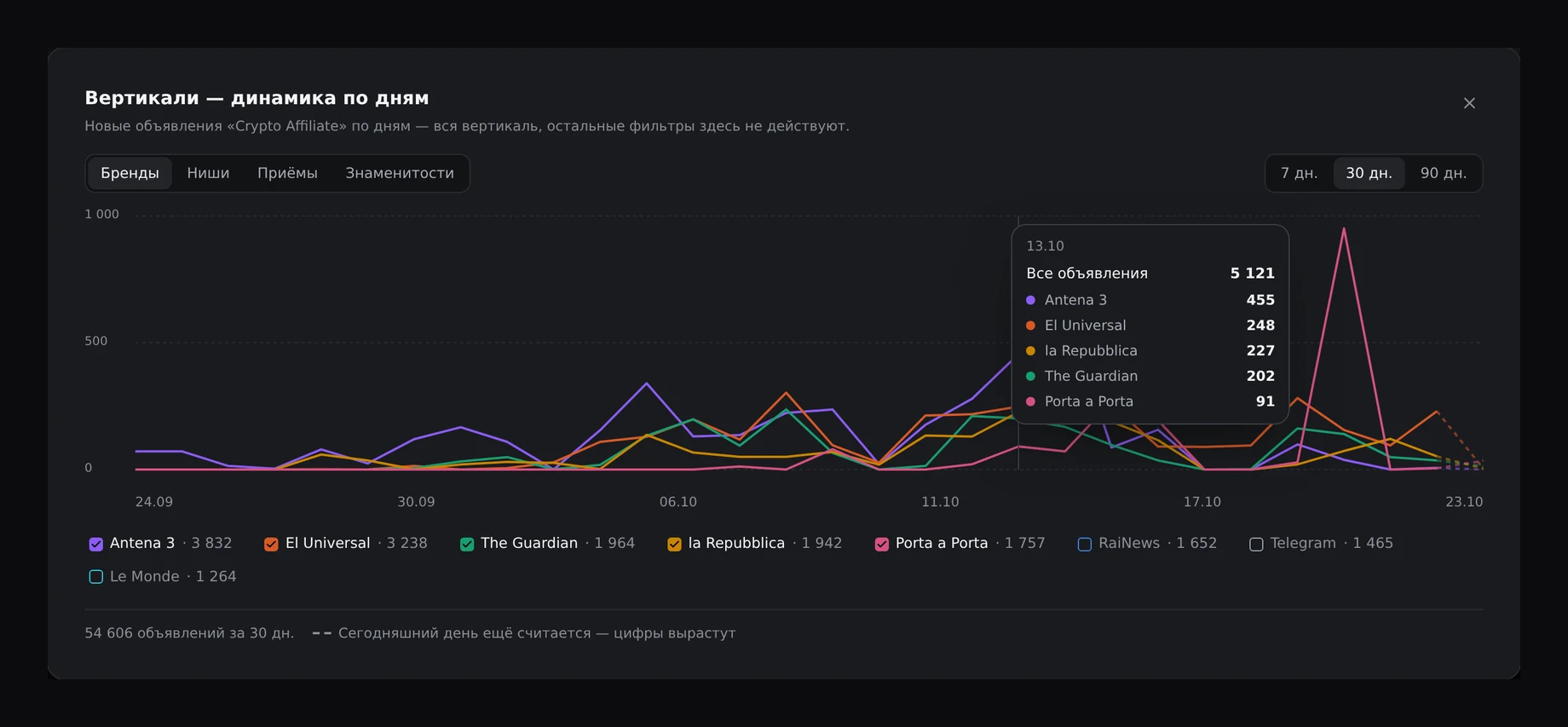Select the Приёмы tab
The width and height of the screenshot is (1568, 727).
(x=287, y=173)
